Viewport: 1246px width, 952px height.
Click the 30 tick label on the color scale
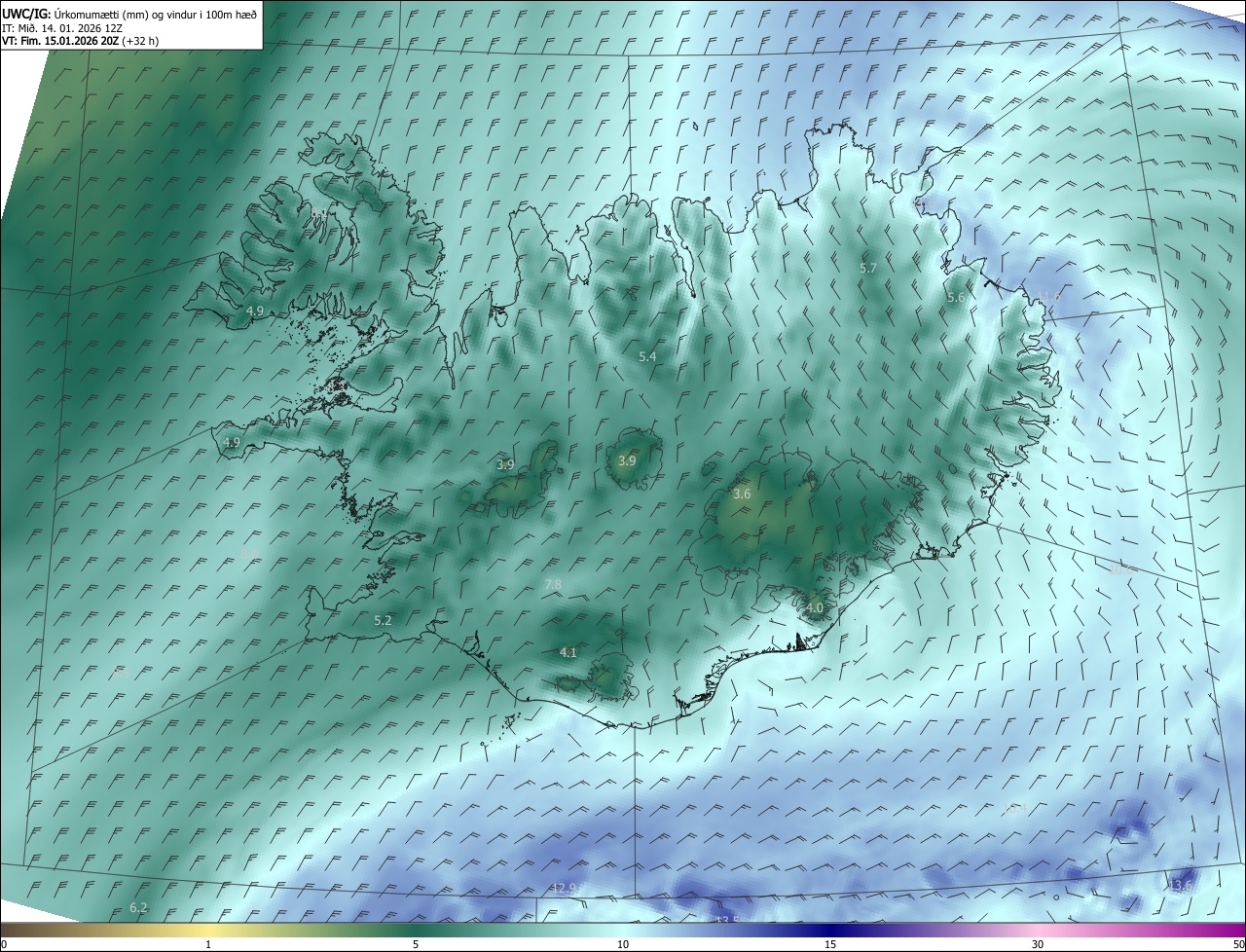[x=1038, y=944]
